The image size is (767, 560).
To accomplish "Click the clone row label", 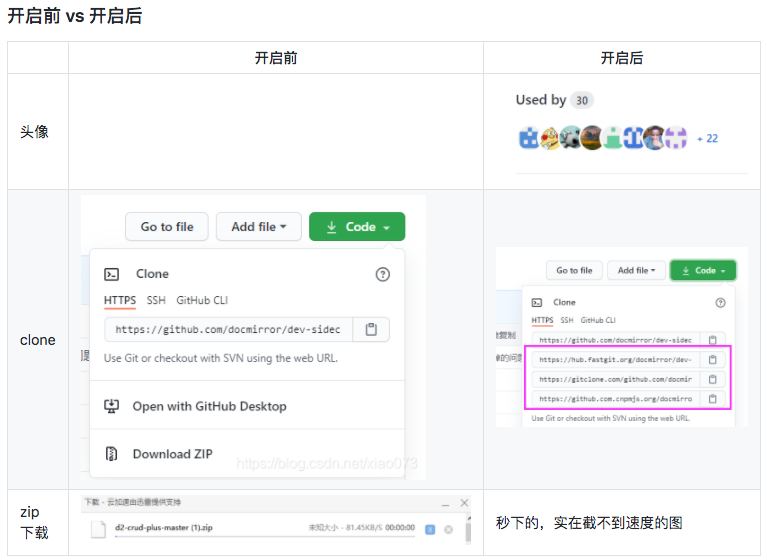I will tap(38, 340).
